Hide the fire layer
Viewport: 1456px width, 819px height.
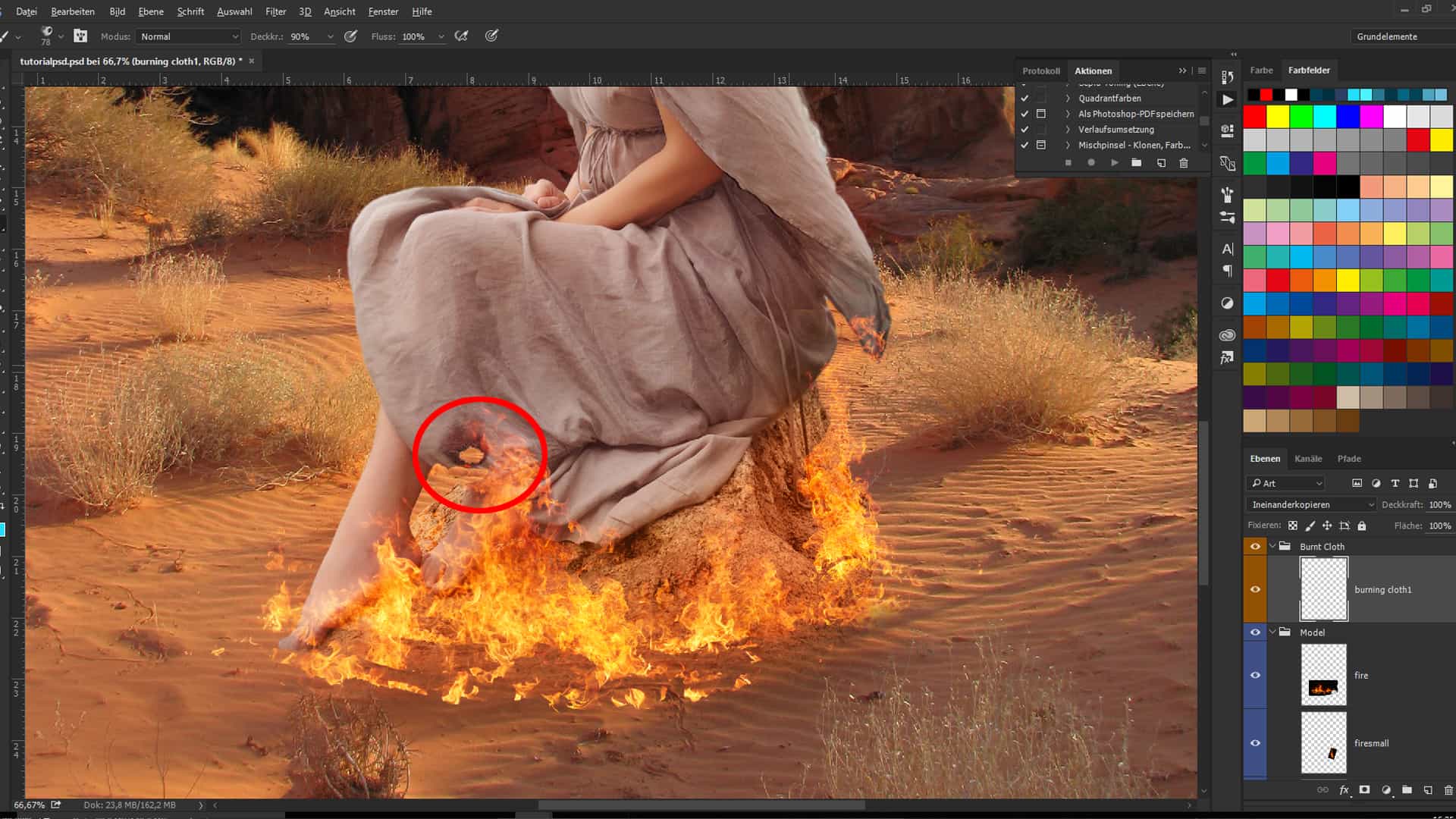(x=1255, y=675)
